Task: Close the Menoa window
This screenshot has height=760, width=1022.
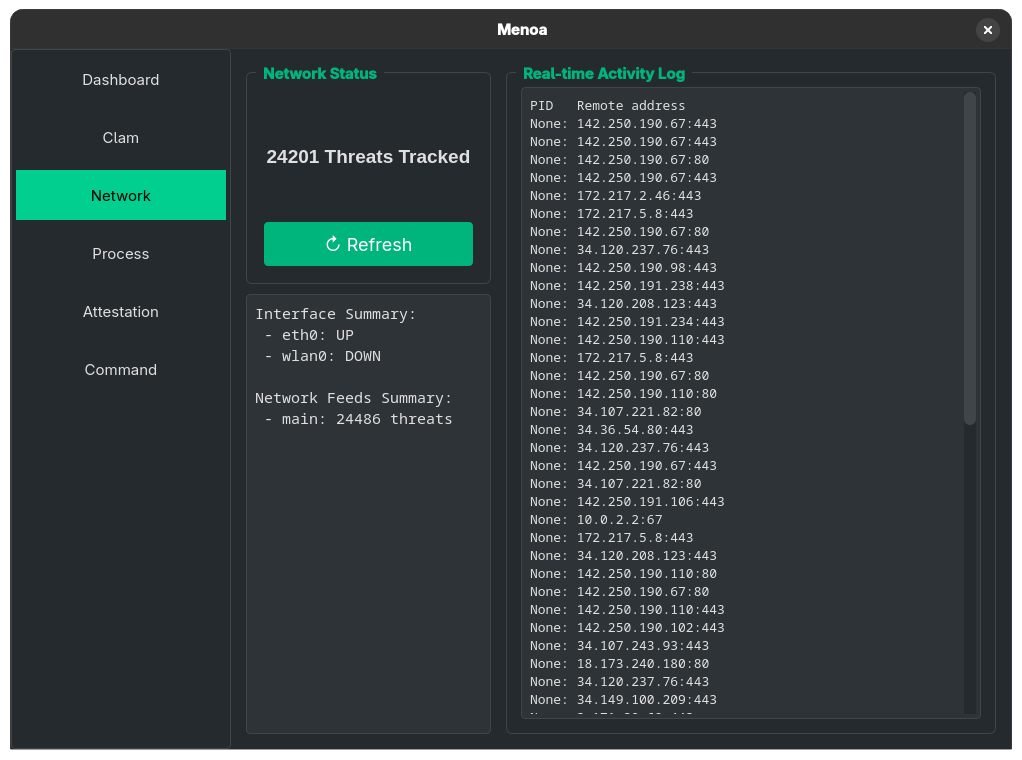Action: click(987, 30)
